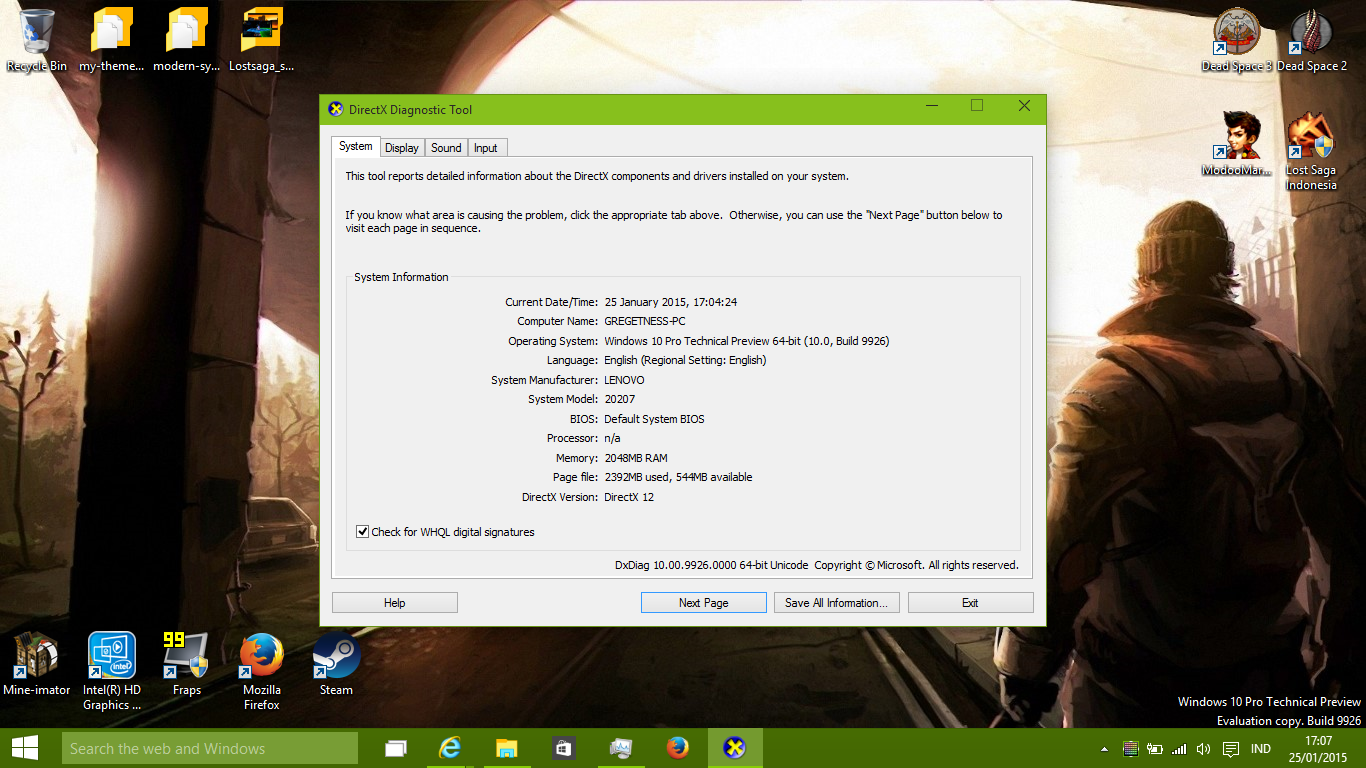Click the colorful grid tray icon
Screen dimensions: 1366x768
(1131, 749)
